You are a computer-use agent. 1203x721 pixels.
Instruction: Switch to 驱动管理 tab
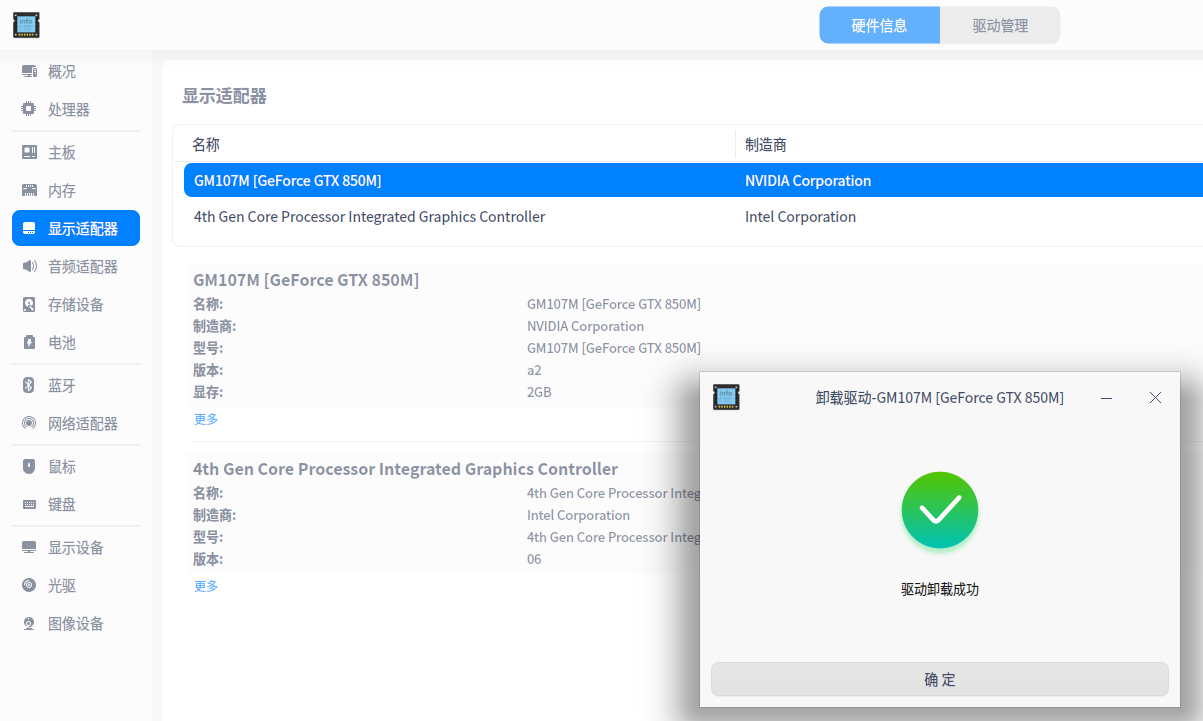[x=1000, y=25]
